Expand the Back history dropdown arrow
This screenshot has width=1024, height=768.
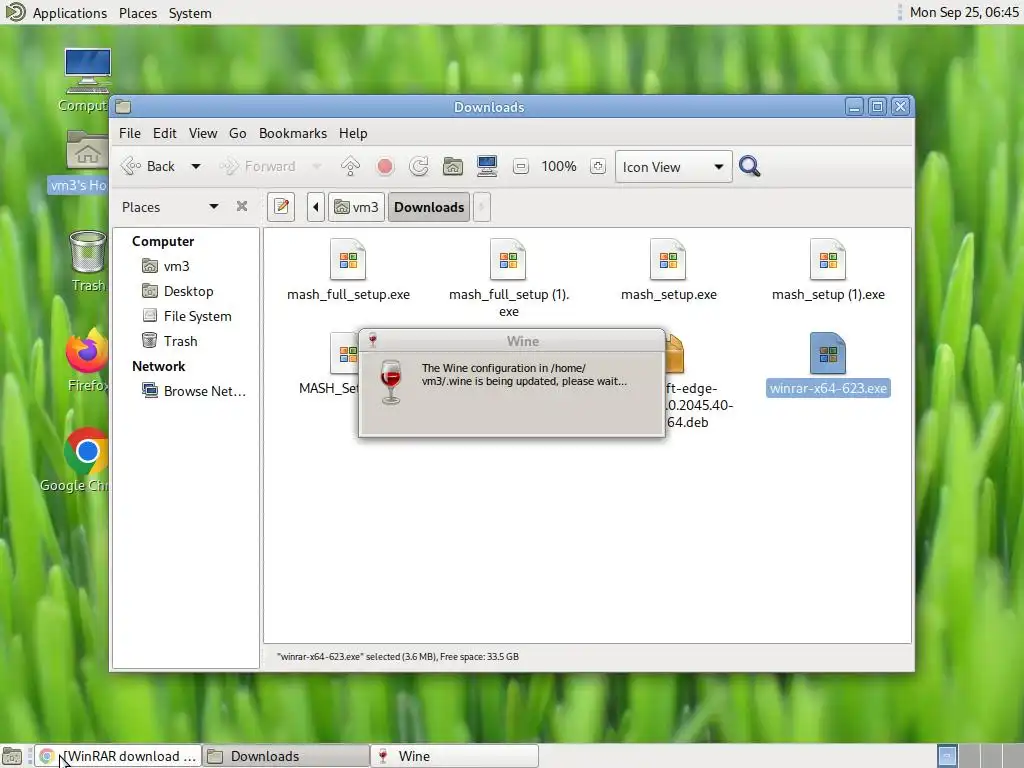tap(195, 167)
